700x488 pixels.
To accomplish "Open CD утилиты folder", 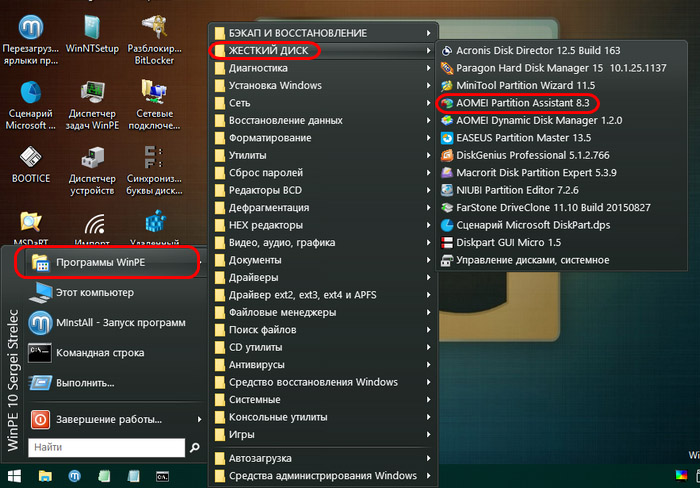I will (323, 347).
